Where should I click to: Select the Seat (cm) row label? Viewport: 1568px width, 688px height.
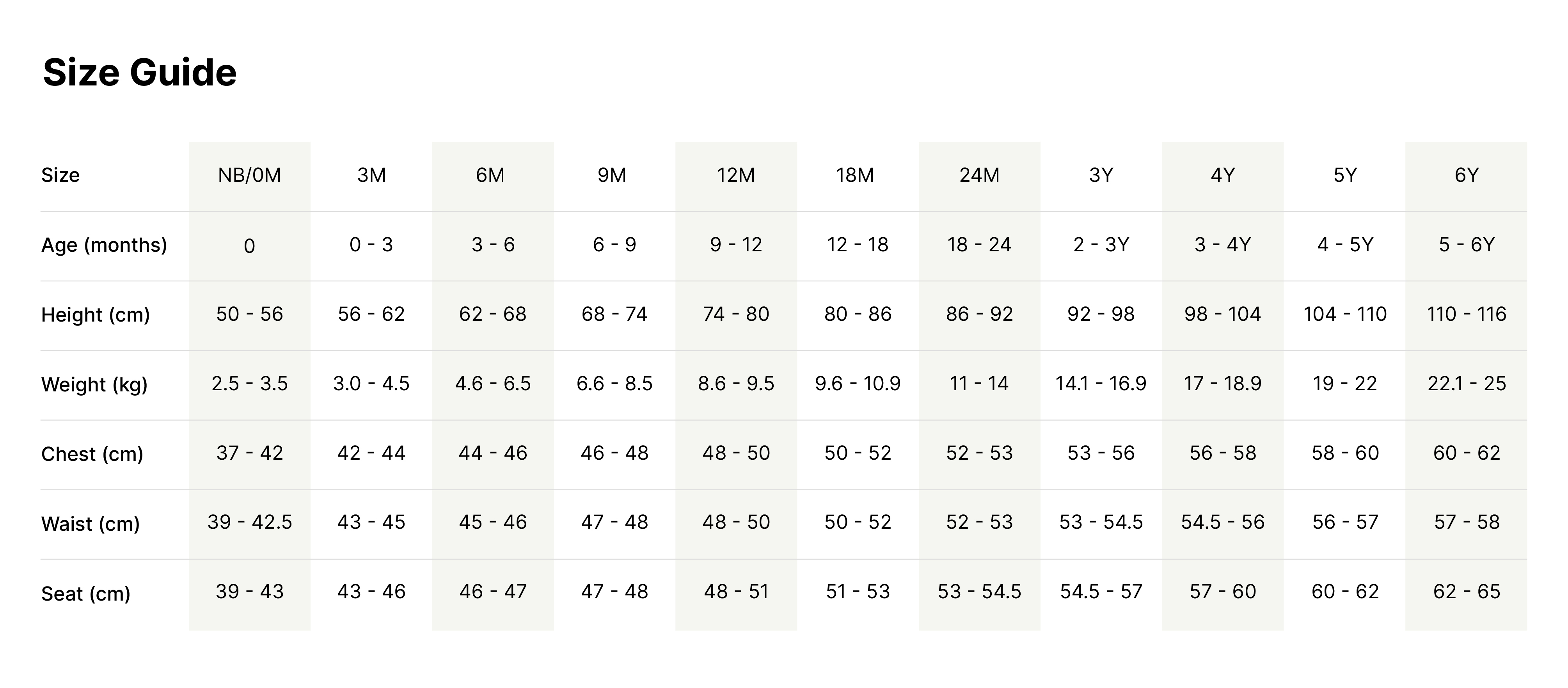(x=86, y=593)
